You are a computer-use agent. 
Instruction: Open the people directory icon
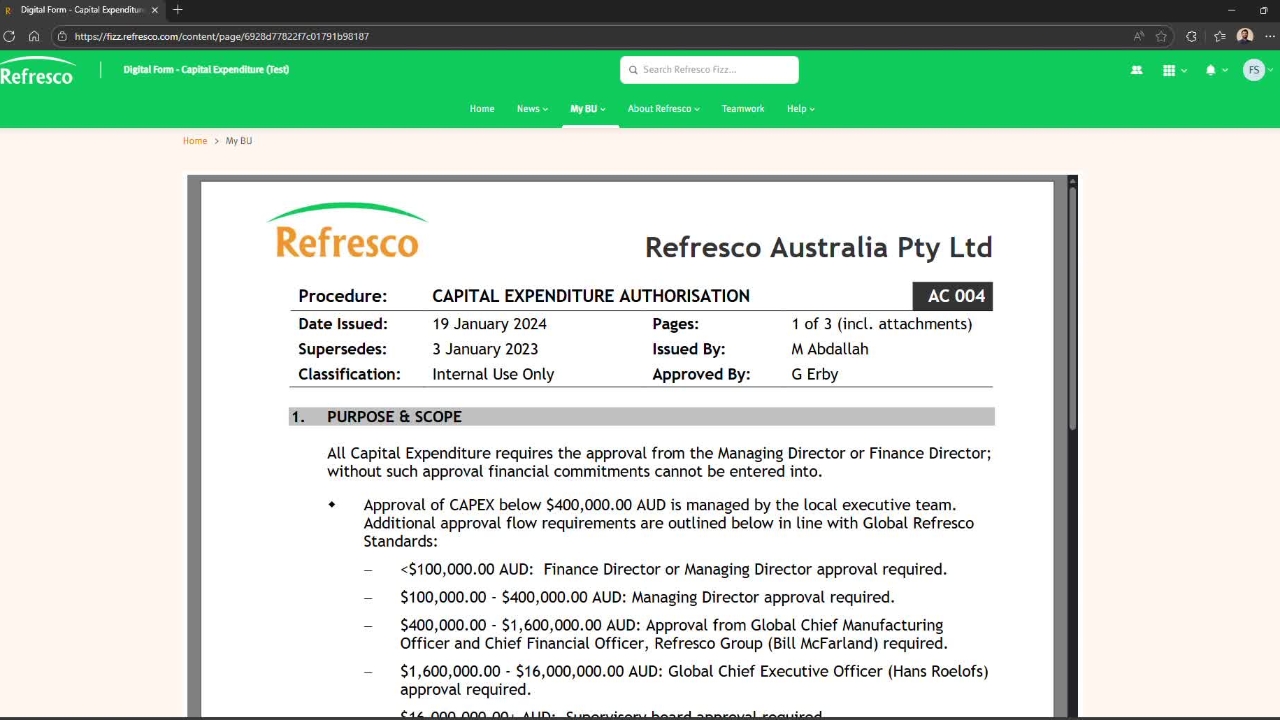click(1136, 70)
